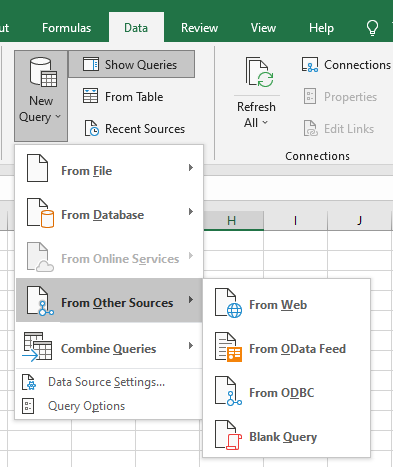Select the Data ribbon tab
The image size is (393, 467).
(136, 28)
